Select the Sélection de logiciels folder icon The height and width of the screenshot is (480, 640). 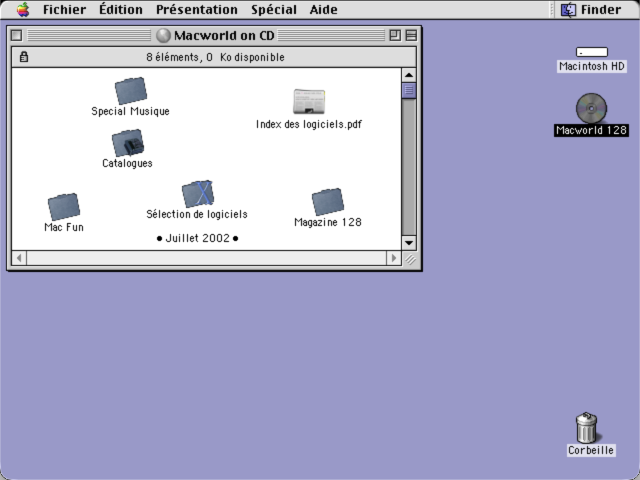point(198,193)
